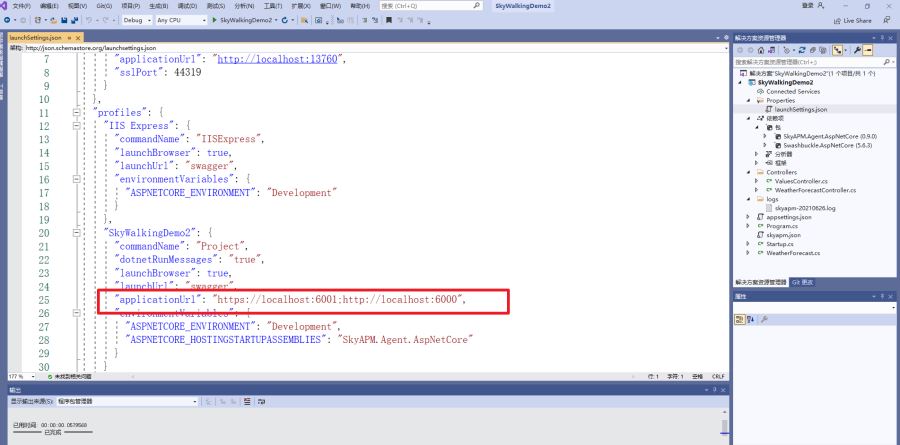Screen dimensions: 900x445
Task: Toggle the highlighted track active item button
Action: point(837,51)
